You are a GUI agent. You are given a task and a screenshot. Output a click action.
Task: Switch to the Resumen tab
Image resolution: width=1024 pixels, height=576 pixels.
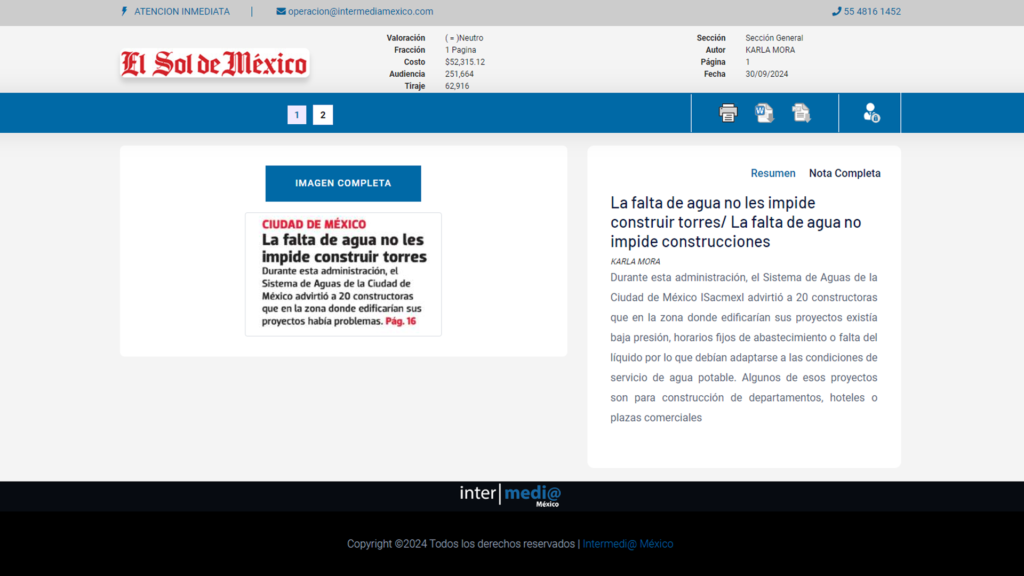(x=773, y=173)
